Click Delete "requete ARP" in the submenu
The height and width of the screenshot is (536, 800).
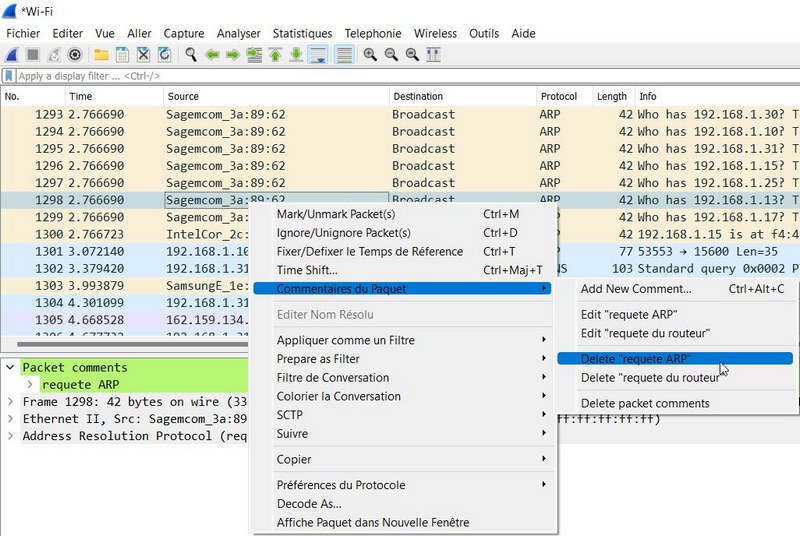point(635,359)
